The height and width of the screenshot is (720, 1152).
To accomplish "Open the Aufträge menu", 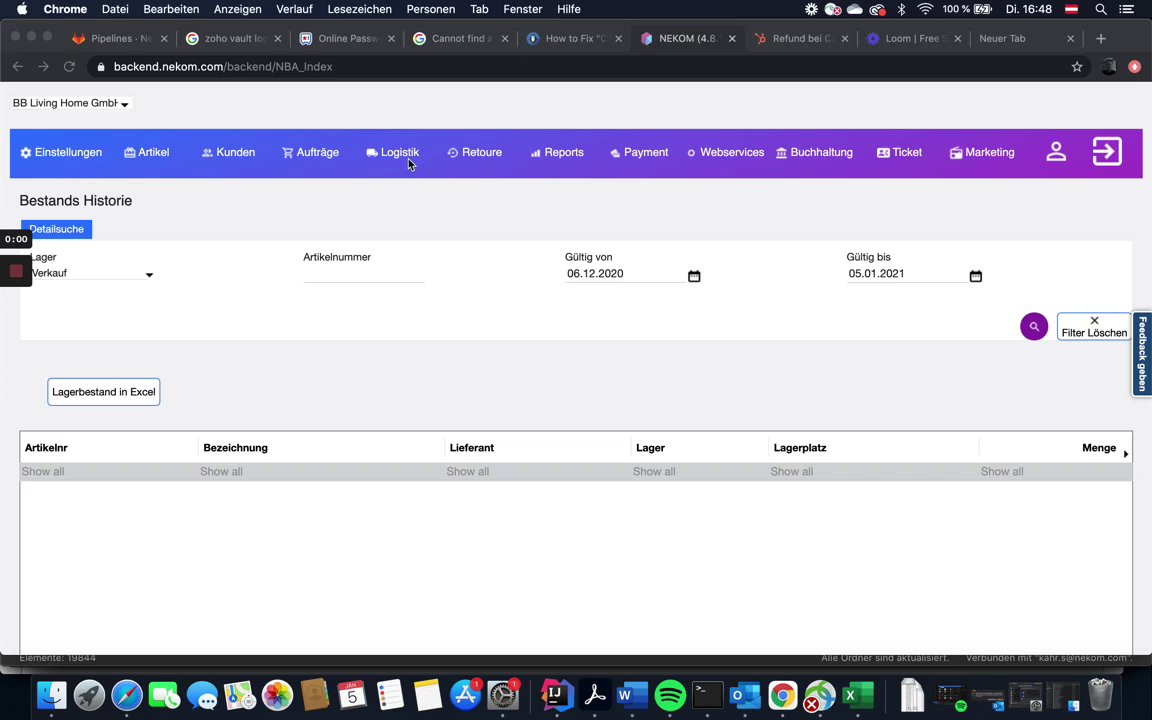I will (x=310, y=153).
